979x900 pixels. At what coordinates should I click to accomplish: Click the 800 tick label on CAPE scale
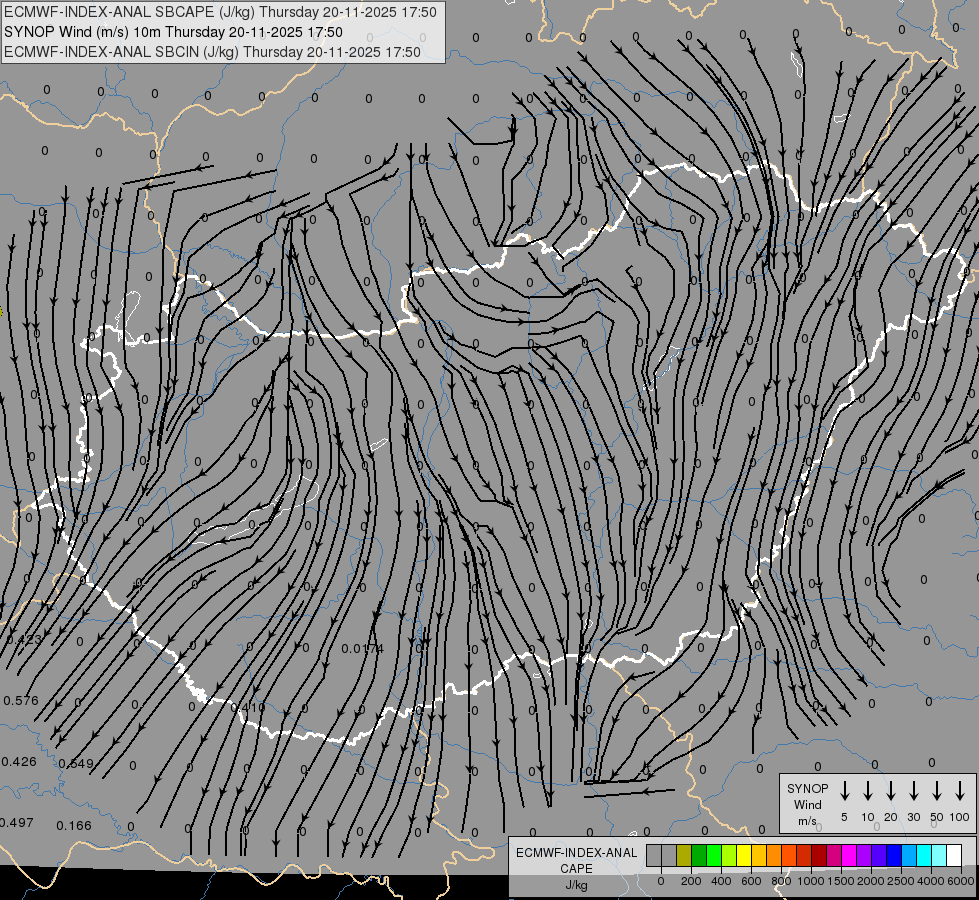781,881
